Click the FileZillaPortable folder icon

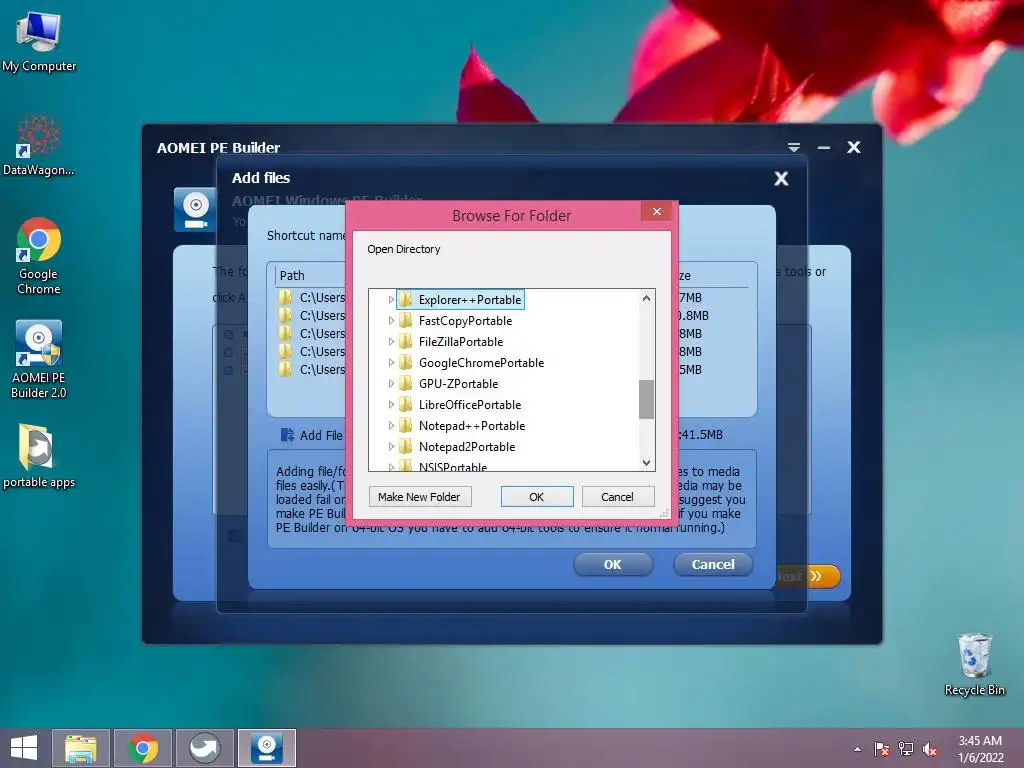tap(406, 342)
